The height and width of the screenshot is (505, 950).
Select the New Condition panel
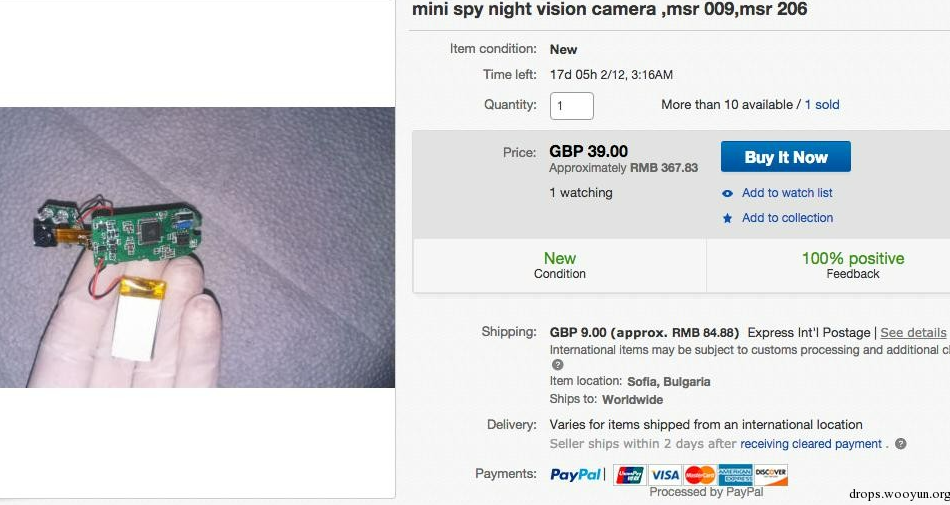(x=560, y=265)
